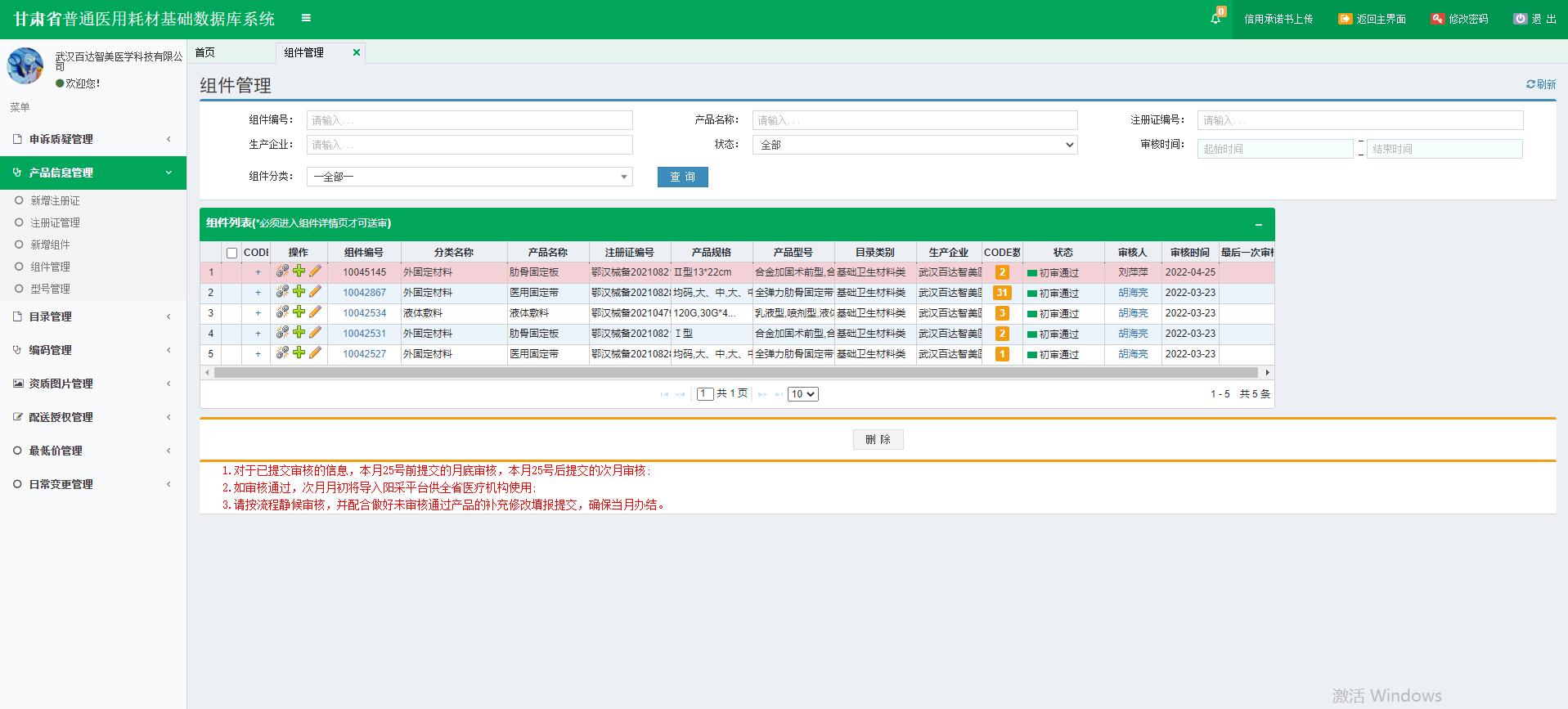This screenshot has height=709, width=1568.
Task: Expand row 4 details with plus sign
Action: [x=258, y=334]
